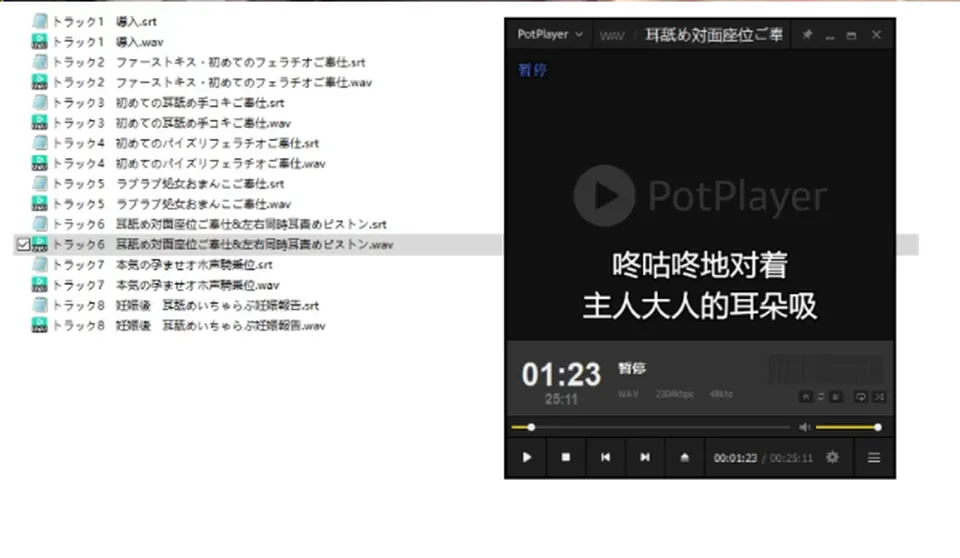Click the file icon of the トラック3 .srt row
Viewport: 960px width, 558px height.
click(x=40, y=102)
